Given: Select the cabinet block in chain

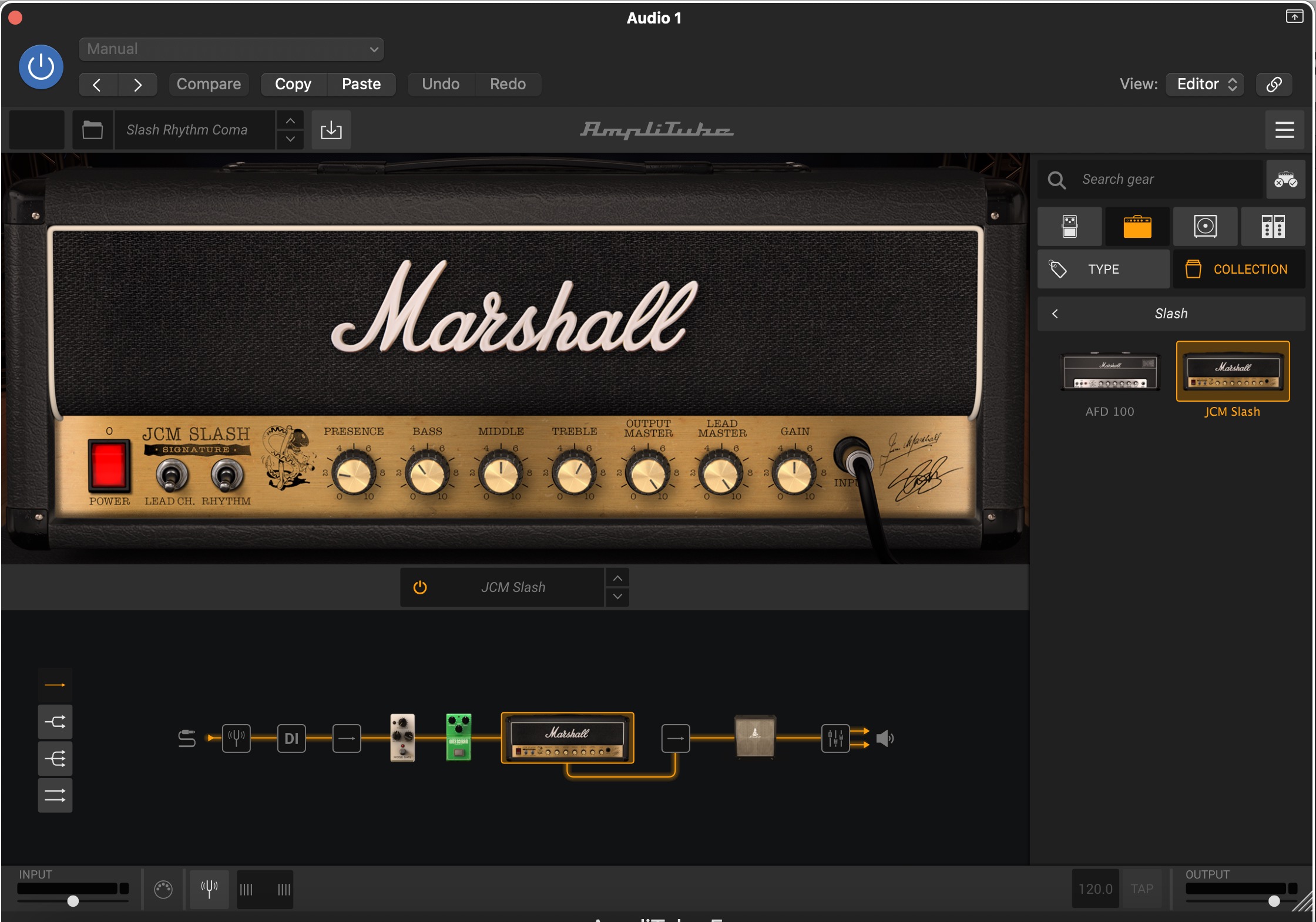Looking at the screenshot, I should [x=756, y=736].
